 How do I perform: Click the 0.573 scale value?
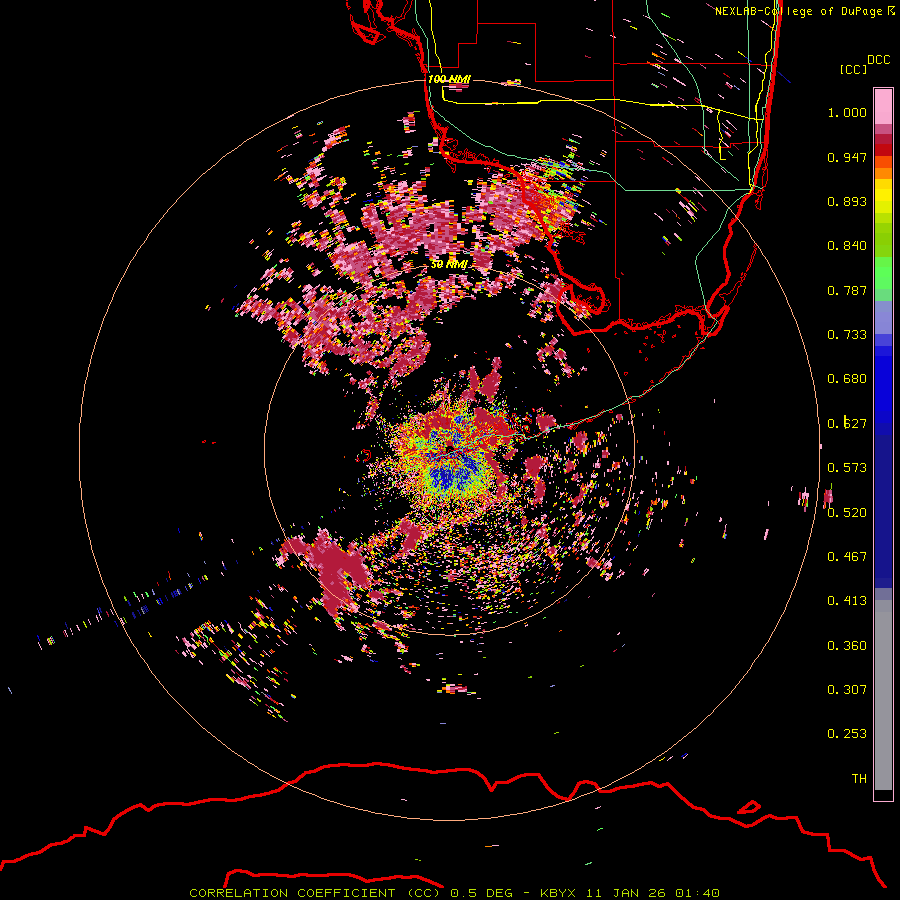pos(847,468)
